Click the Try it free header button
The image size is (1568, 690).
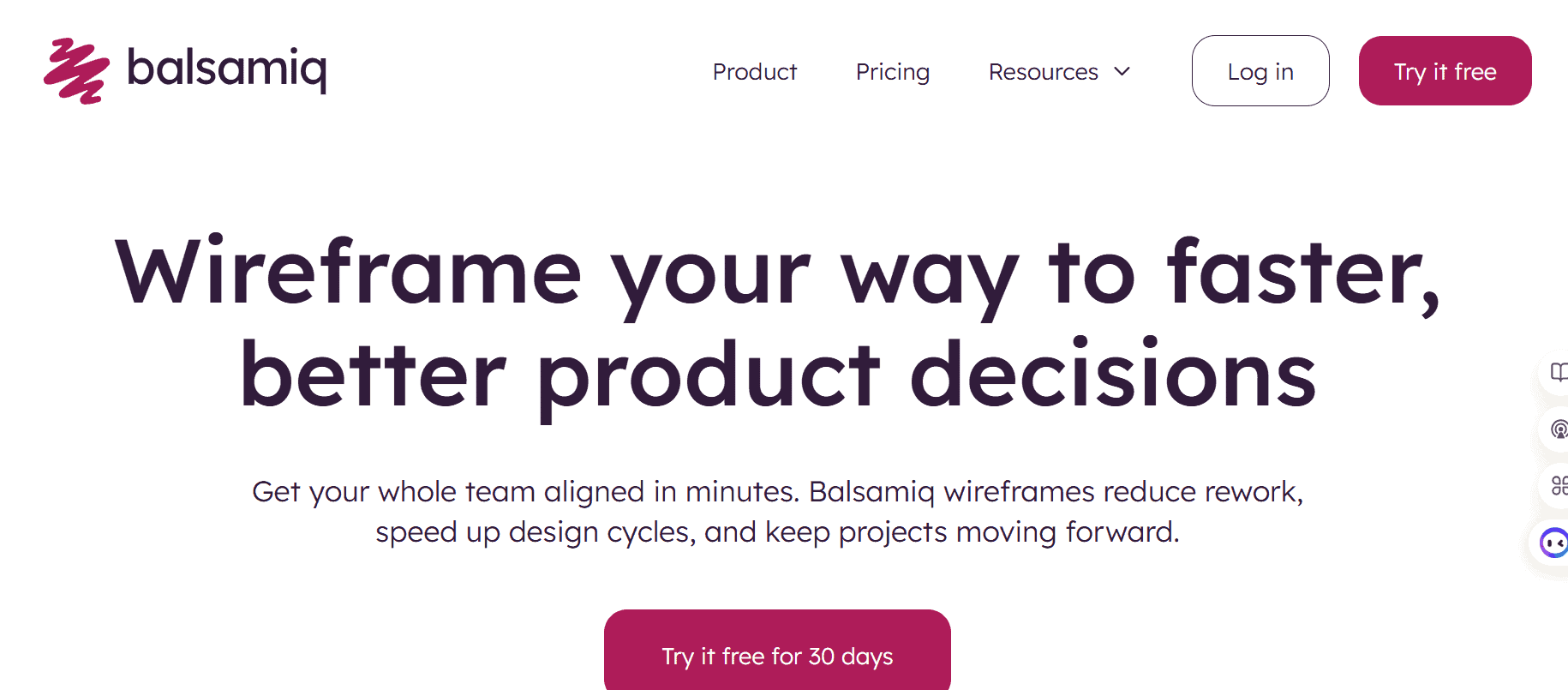[1445, 71]
